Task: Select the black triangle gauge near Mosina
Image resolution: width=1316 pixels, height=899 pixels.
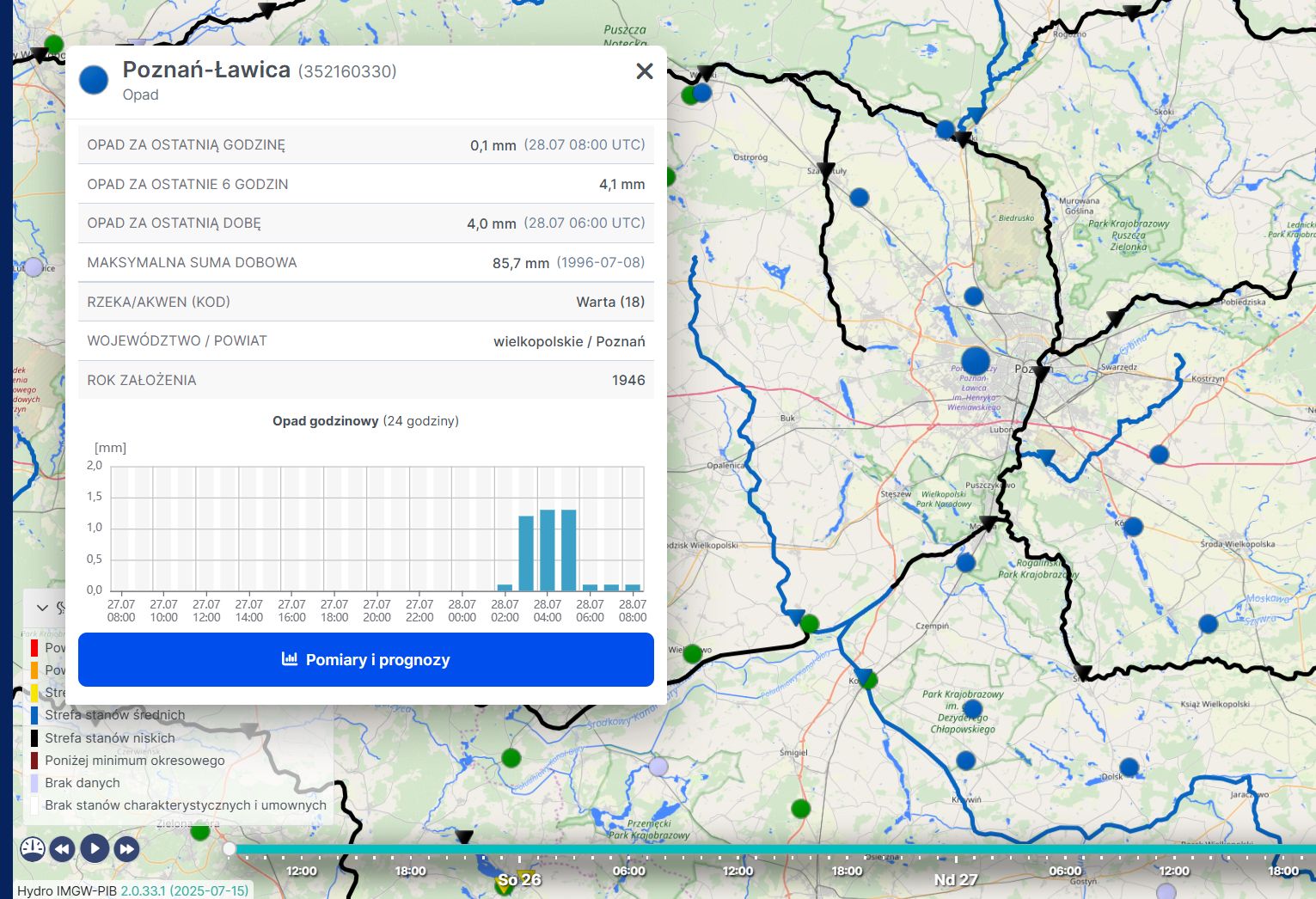Action: pyautogui.click(x=989, y=523)
